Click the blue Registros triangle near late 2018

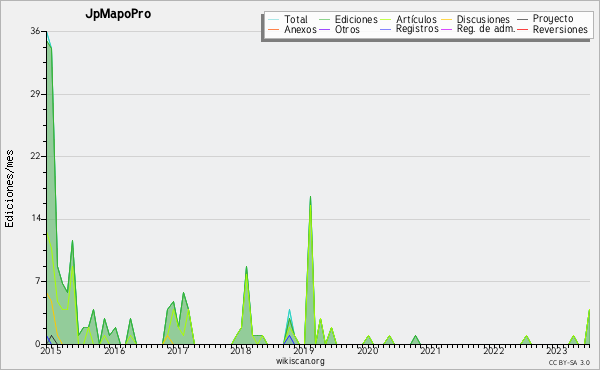(x=290, y=340)
